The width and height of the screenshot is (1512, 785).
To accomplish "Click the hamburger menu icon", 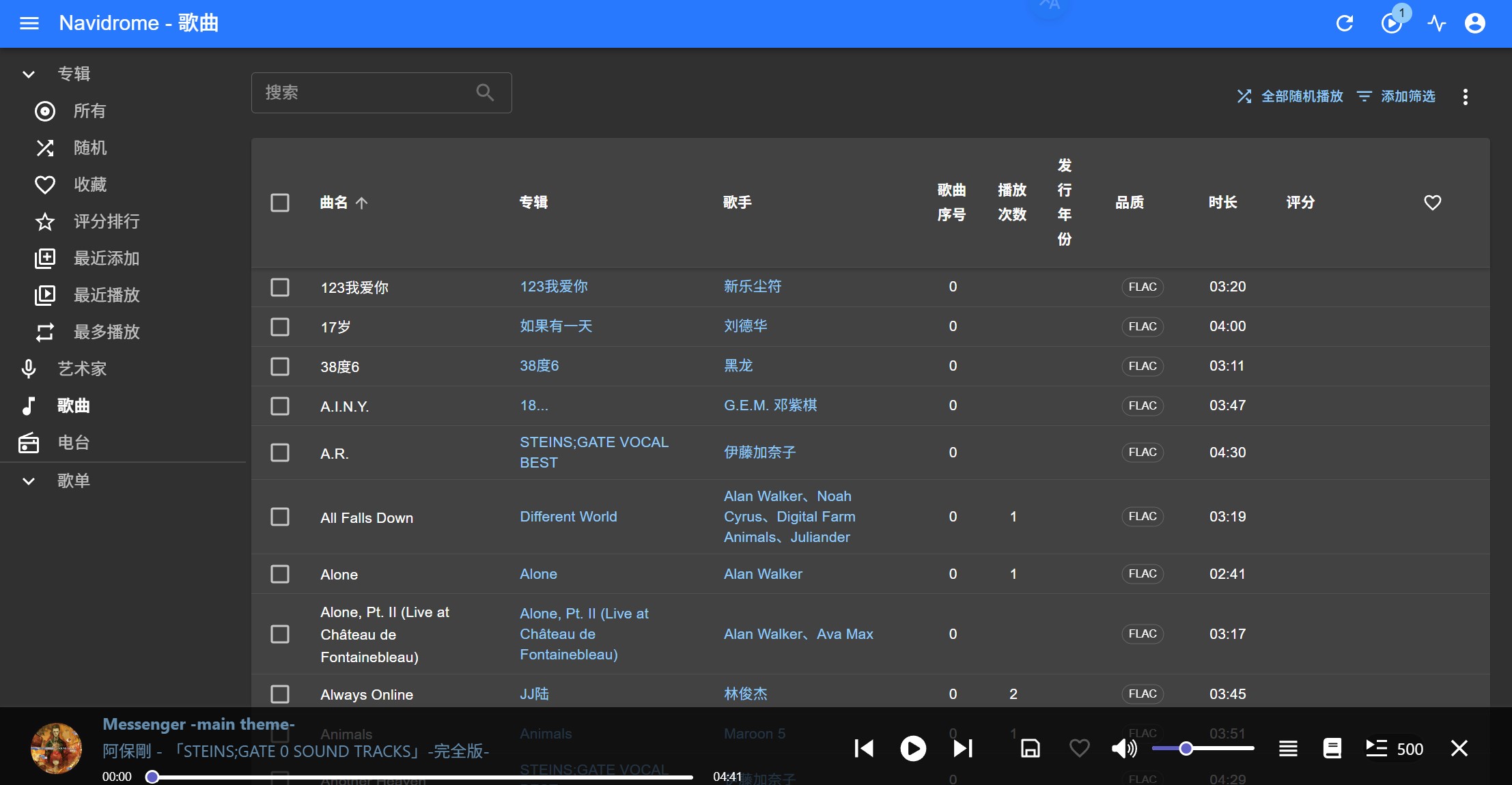I will coord(29,23).
